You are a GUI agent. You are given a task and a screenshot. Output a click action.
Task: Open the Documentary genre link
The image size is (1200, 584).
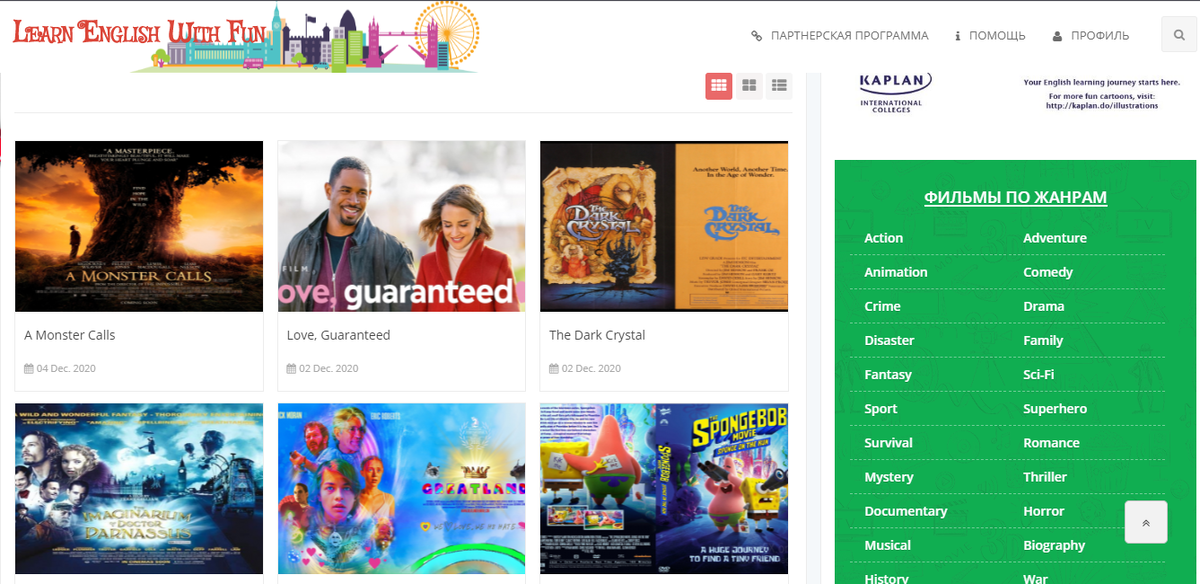pyautogui.click(x=905, y=511)
